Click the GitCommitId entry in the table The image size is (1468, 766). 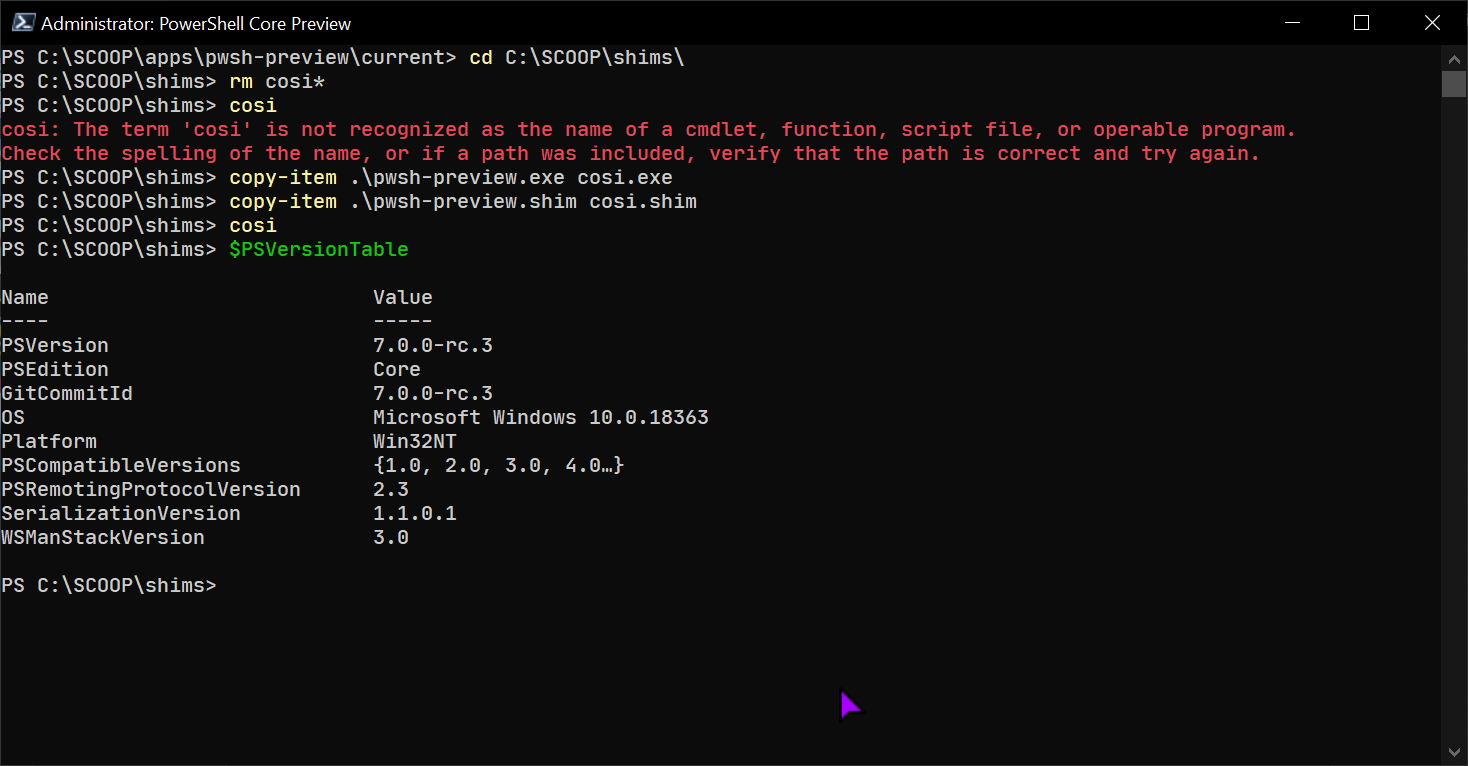pos(67,393)
